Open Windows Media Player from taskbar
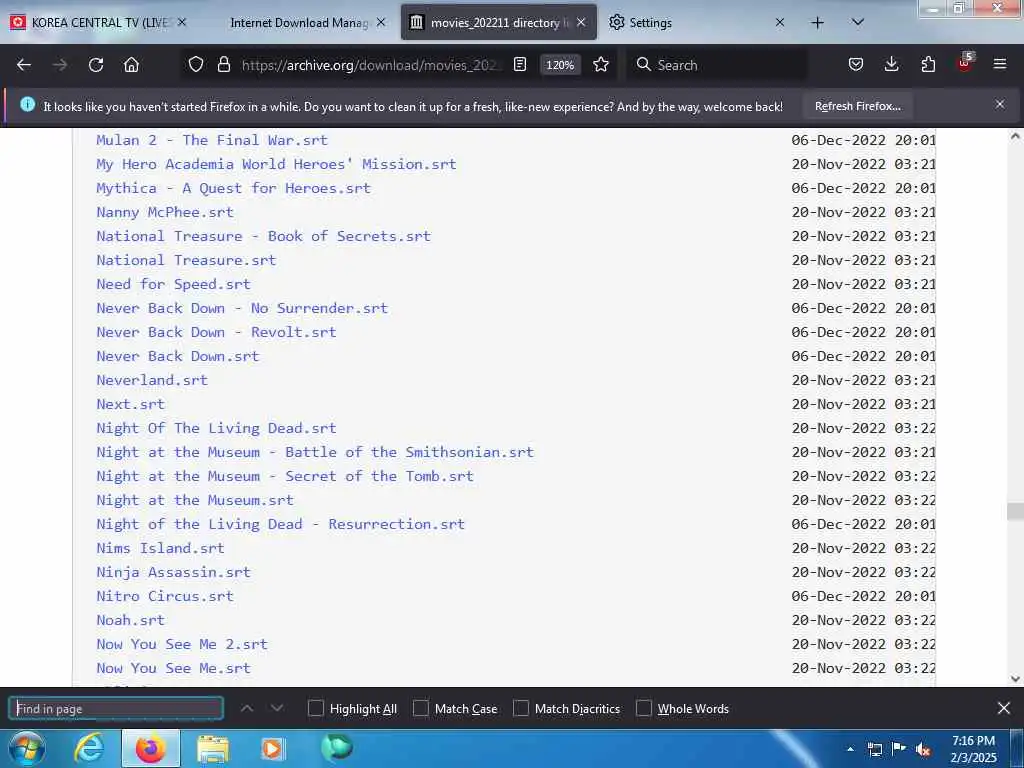The width and height of the screenshot is (1024, 768). (273, 749)
